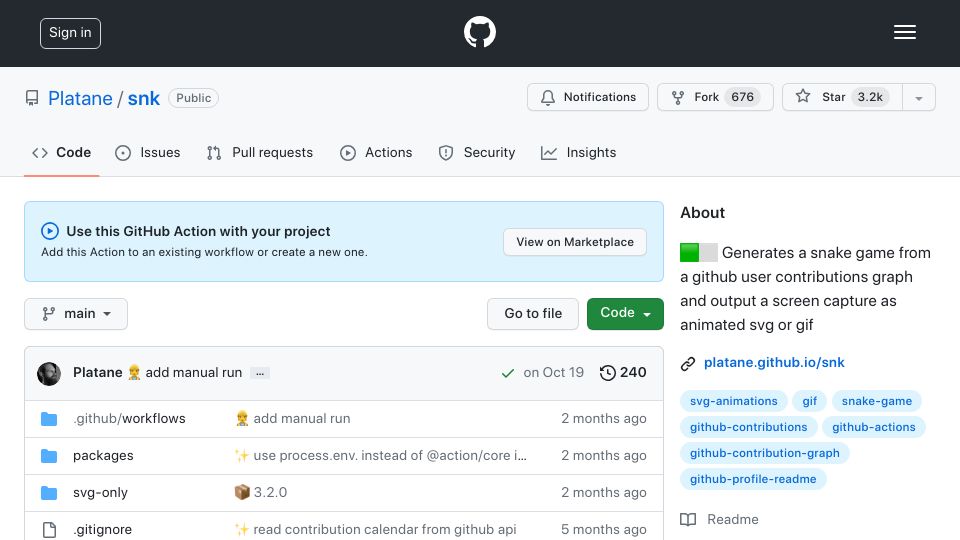Screen dimensions: 960x540
Task: Open platane.github.io/snk website link
Action: pos(774,362)
